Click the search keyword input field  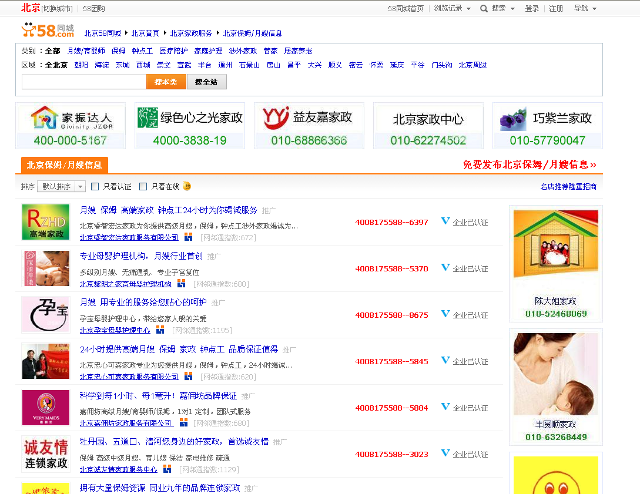(x=84, y=82)
